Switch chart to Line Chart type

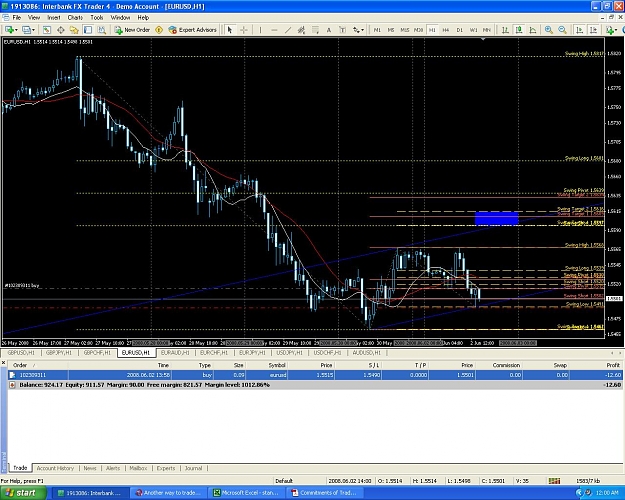533,30
